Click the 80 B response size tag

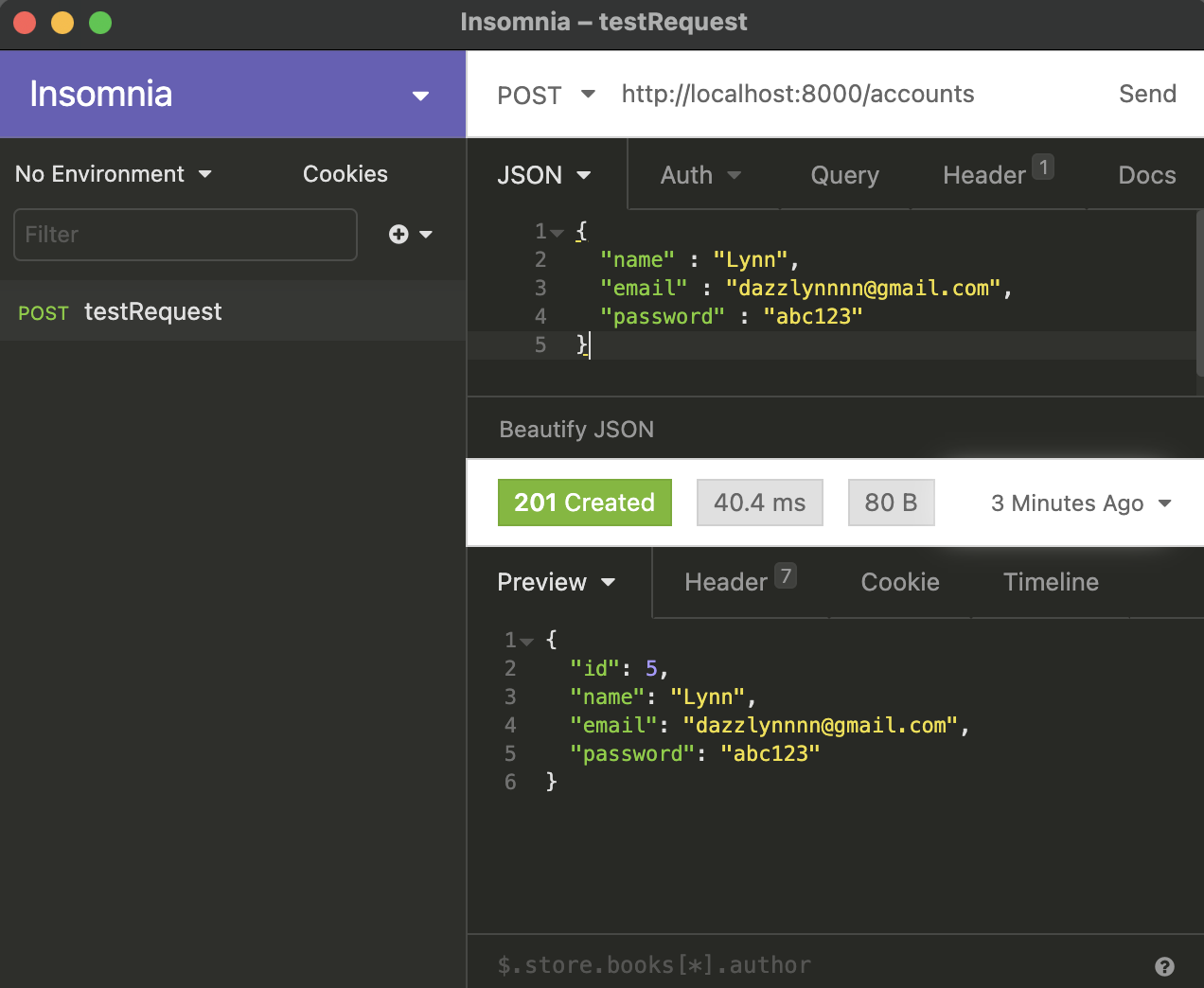tap(891, 503)
